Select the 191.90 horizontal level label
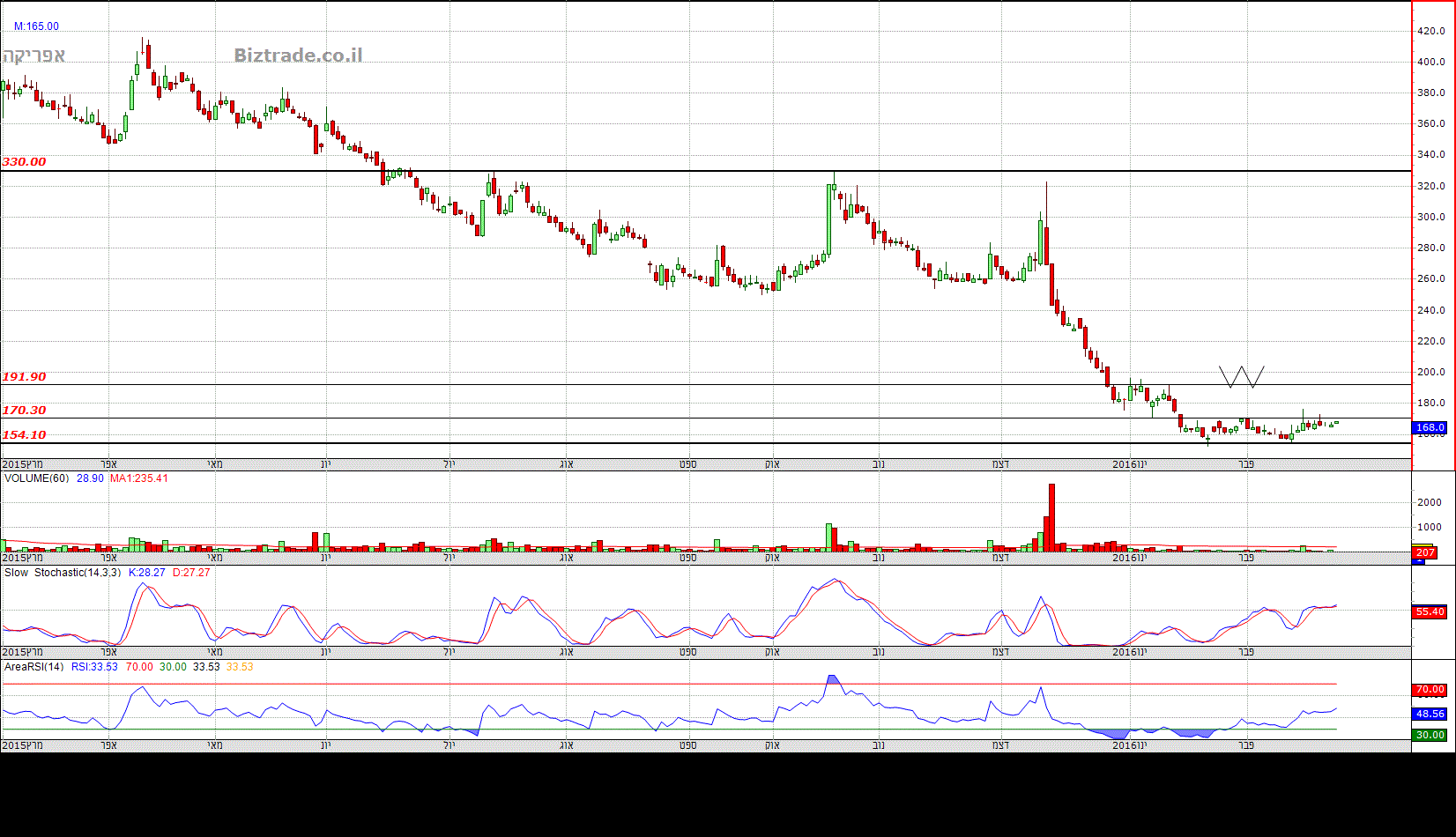 pyautogui.click(x=24, y=377)
